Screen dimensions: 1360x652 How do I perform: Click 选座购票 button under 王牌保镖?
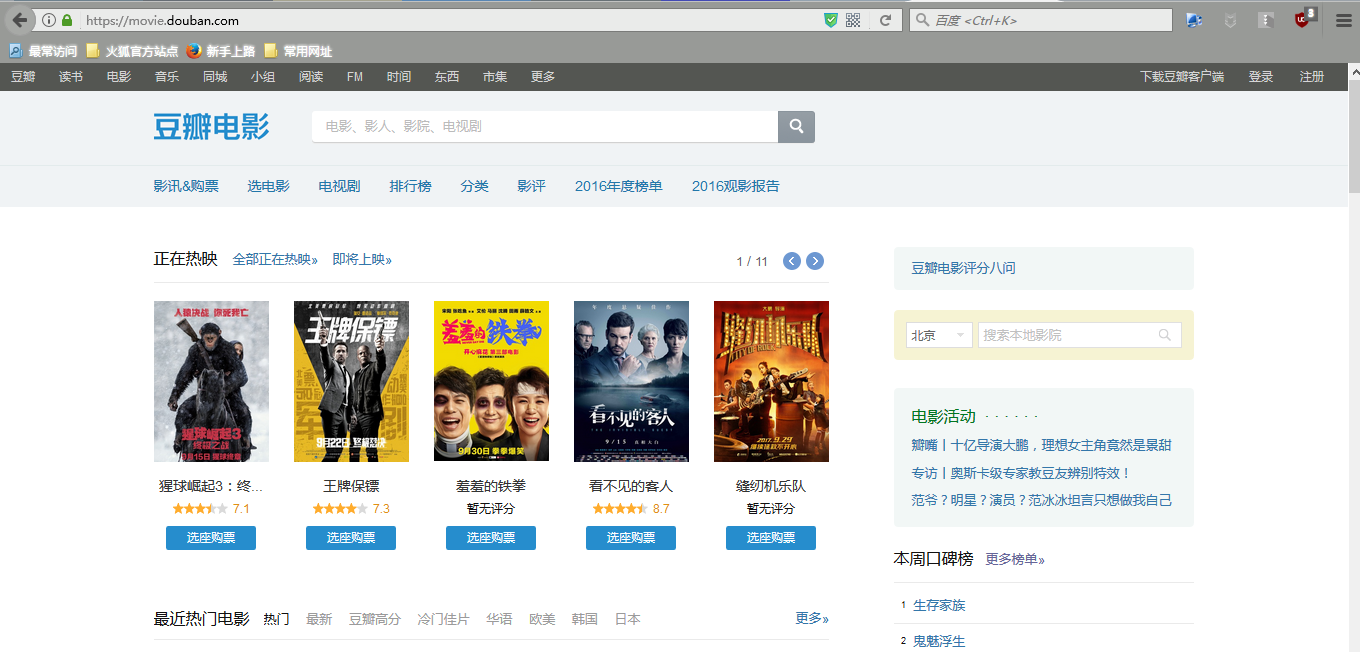(351, 538)
